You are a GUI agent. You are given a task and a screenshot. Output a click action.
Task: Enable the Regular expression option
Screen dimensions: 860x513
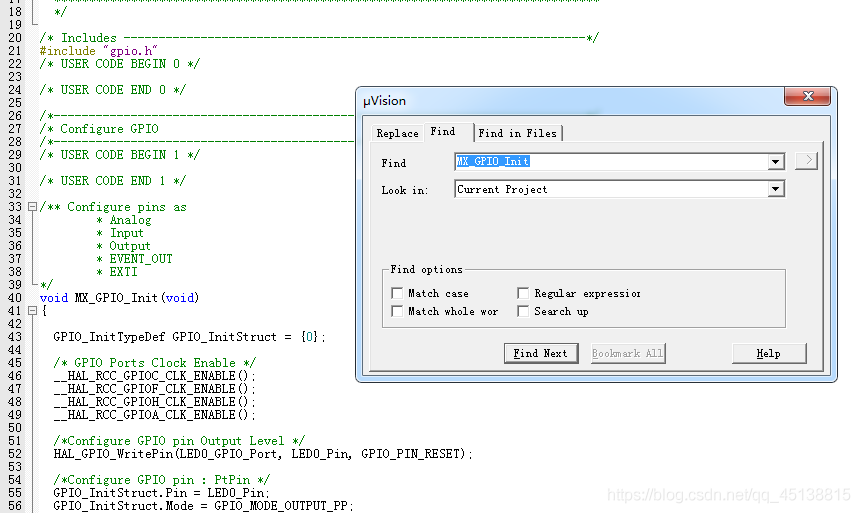[x=523, y=294]
